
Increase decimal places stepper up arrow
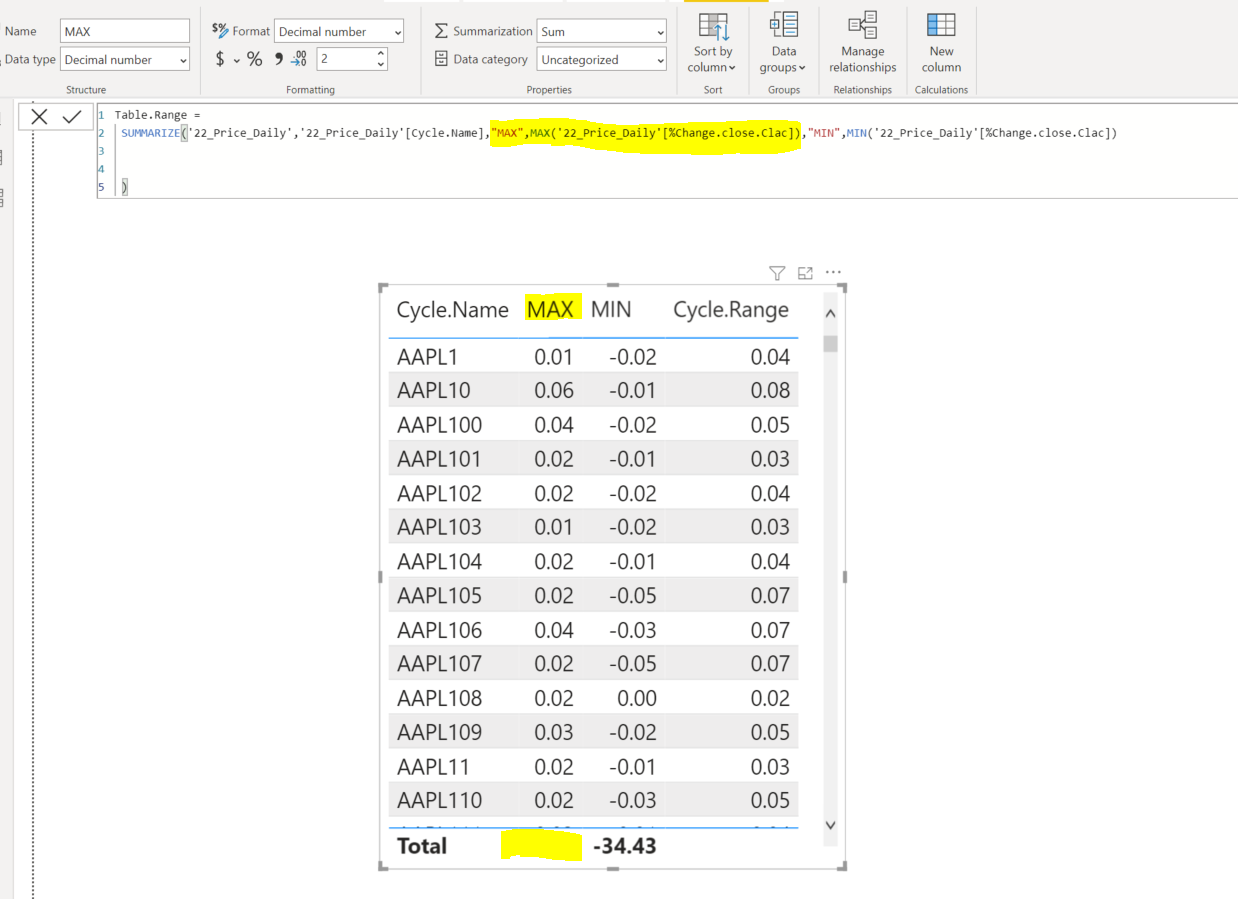tap(381, 54)
